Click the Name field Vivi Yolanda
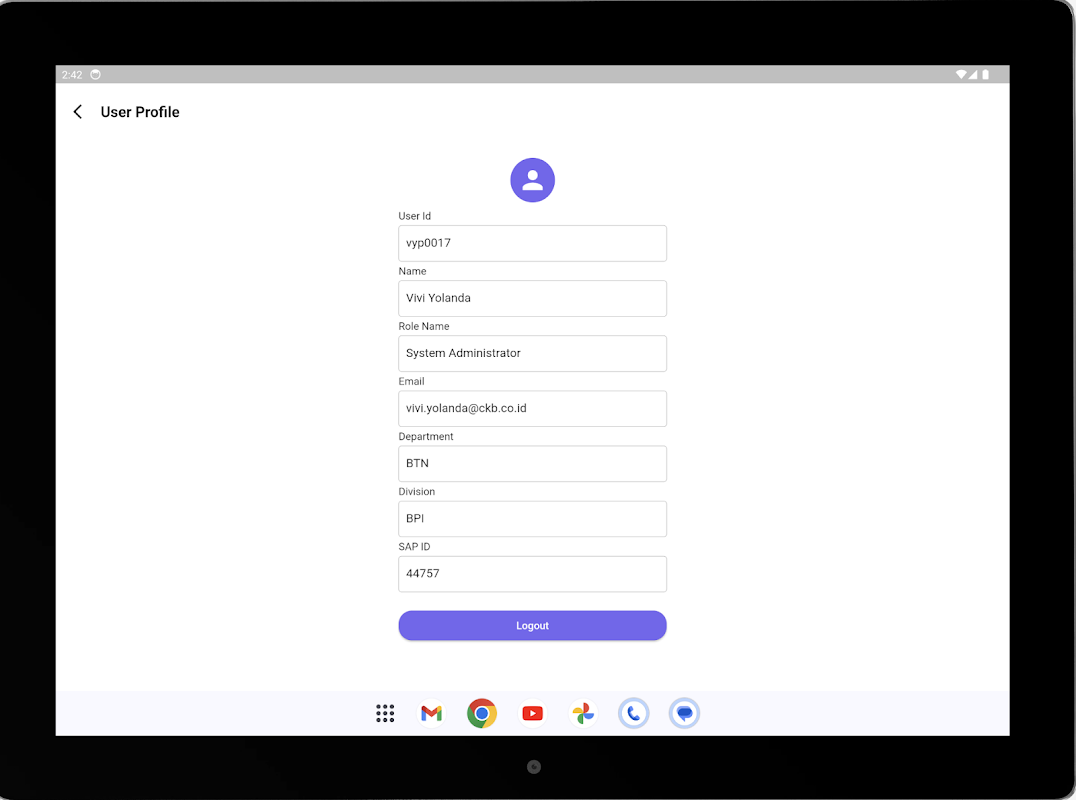This screenshot has height=800, width=1076. click(x=533, y=298)
